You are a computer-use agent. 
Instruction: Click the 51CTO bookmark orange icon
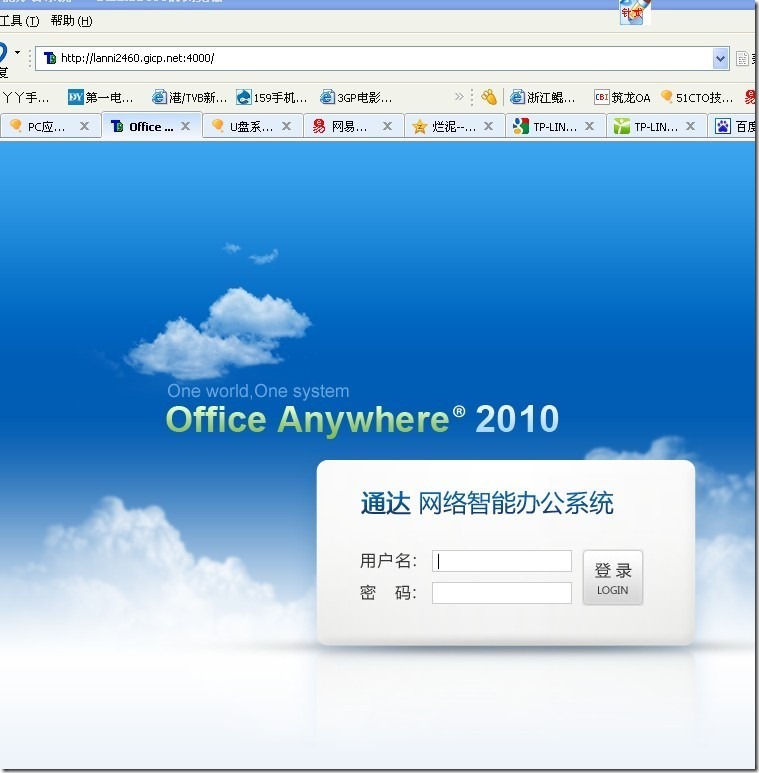click(667, 97)
